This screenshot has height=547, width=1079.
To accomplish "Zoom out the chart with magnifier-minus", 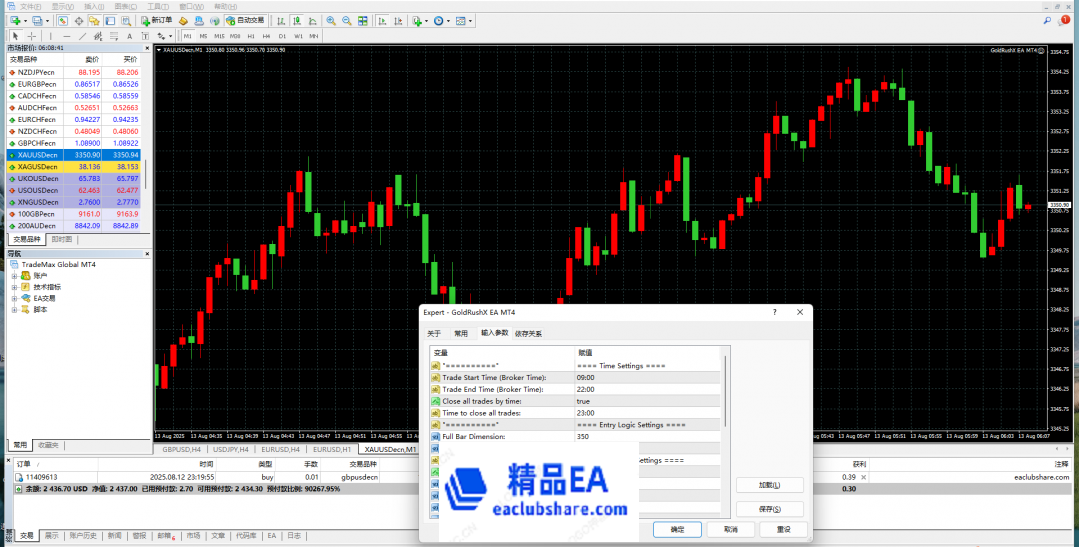I will [x=347, y=21].
